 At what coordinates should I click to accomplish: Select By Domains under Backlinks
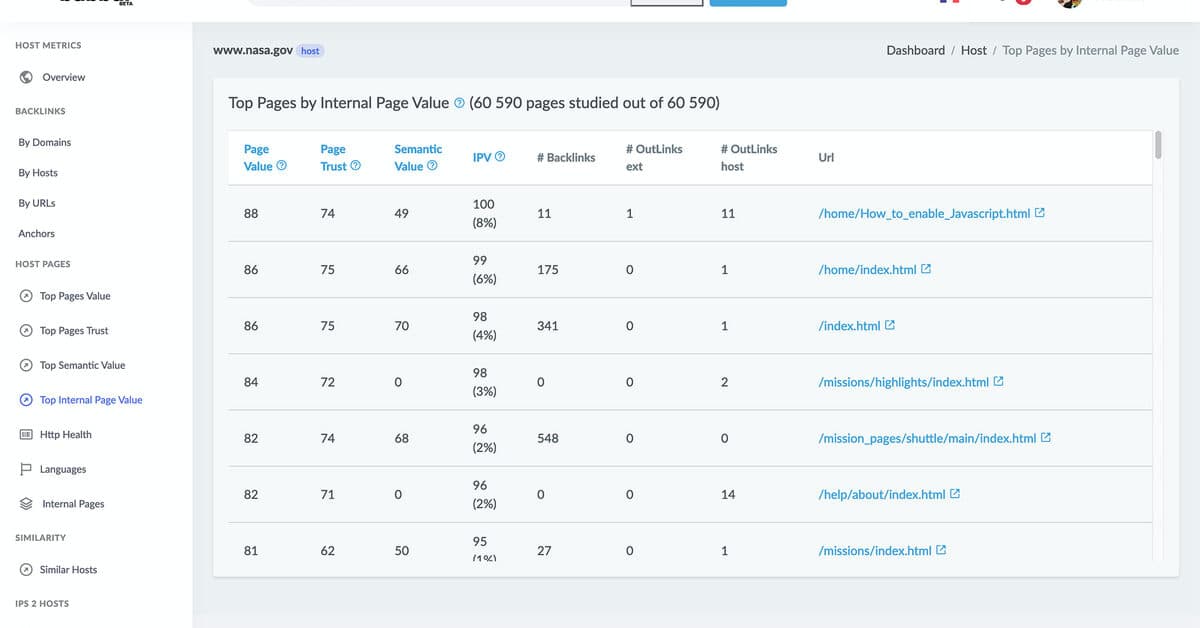[44, 142]
